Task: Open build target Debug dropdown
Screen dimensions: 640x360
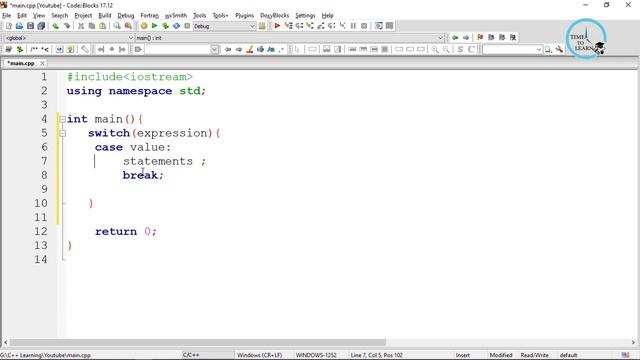Action: pyautogui.click(x=224, y=26)
